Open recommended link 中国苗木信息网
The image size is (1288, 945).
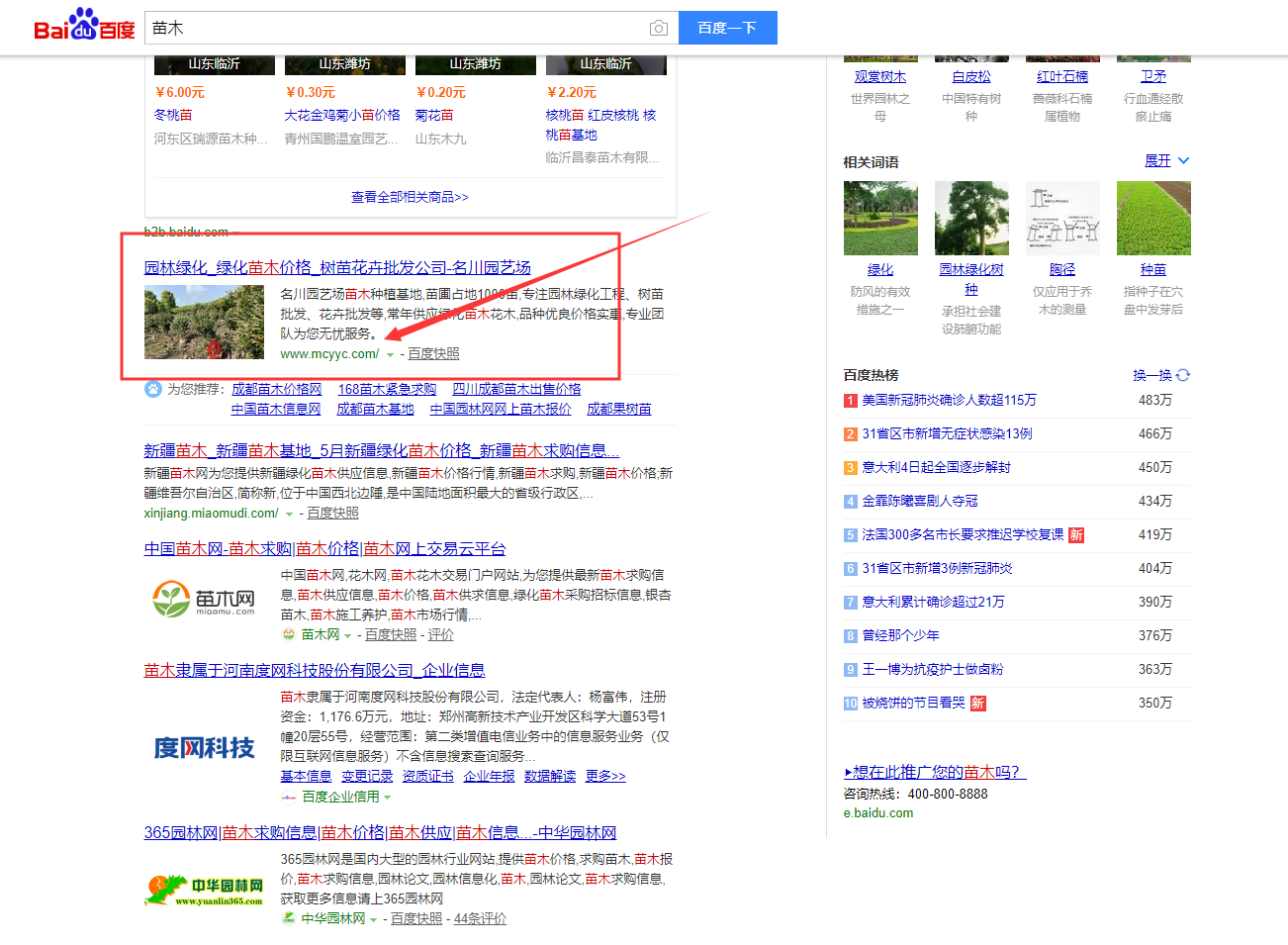(276, 409)
